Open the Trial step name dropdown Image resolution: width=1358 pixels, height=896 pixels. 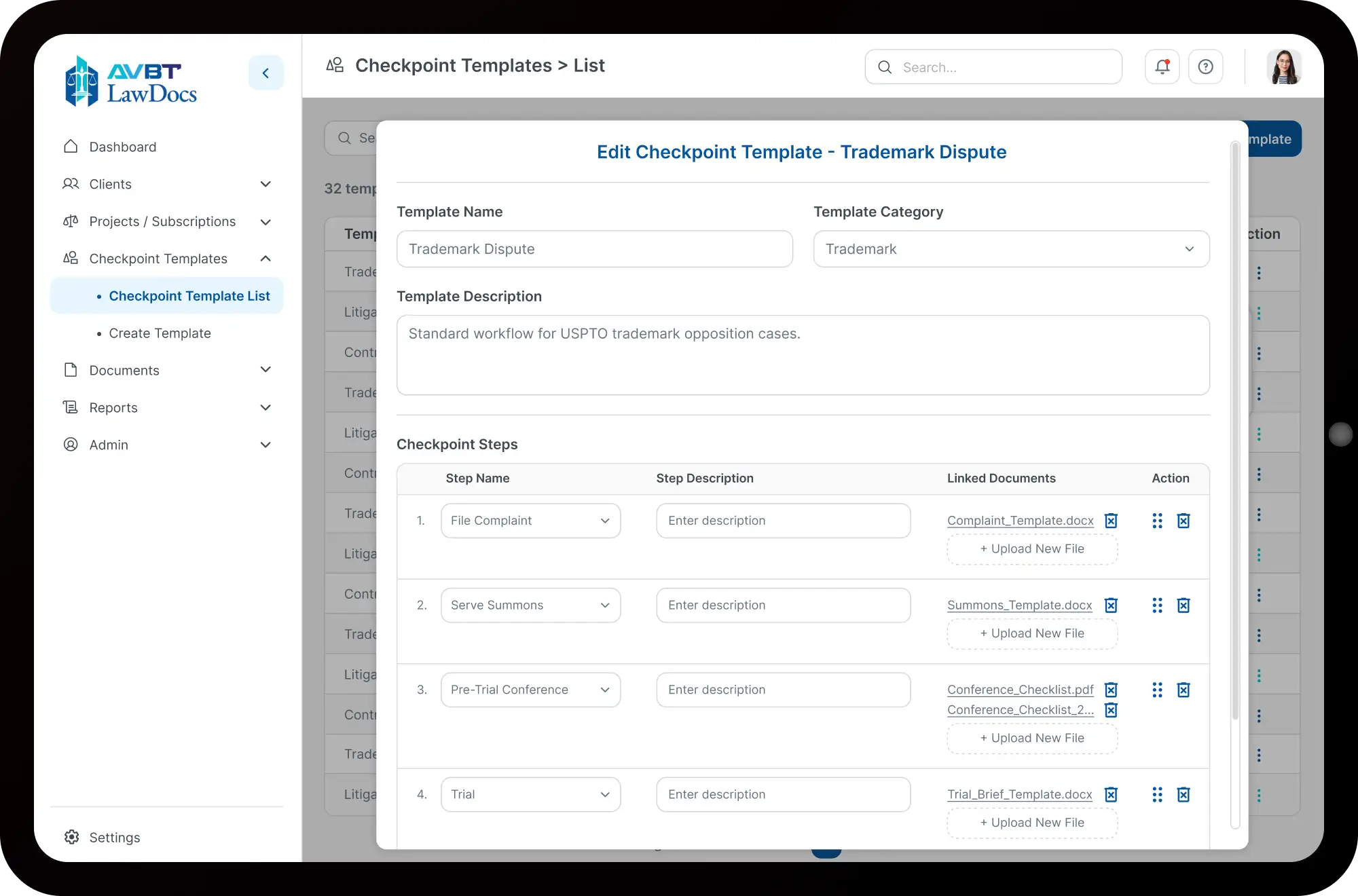pos(530,794)
